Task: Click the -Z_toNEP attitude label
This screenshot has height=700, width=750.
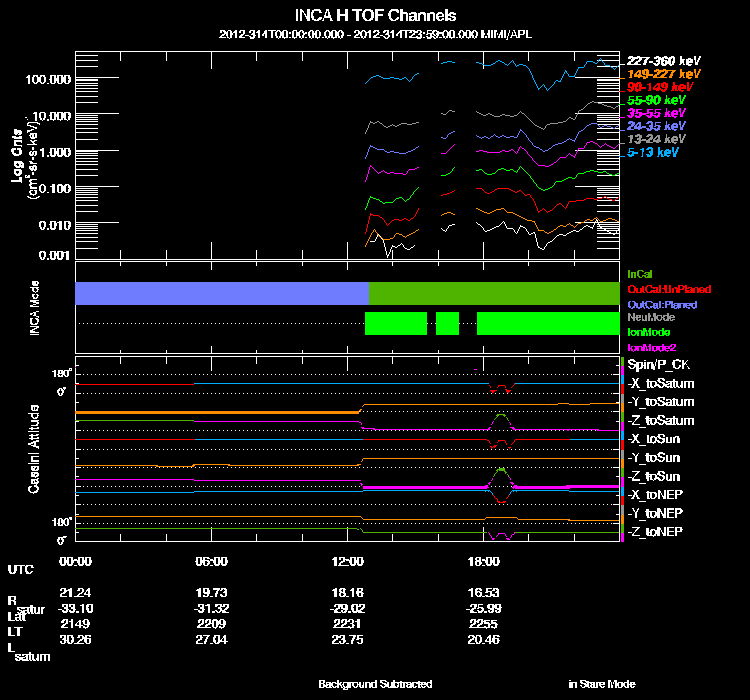Action: (655, 532)
